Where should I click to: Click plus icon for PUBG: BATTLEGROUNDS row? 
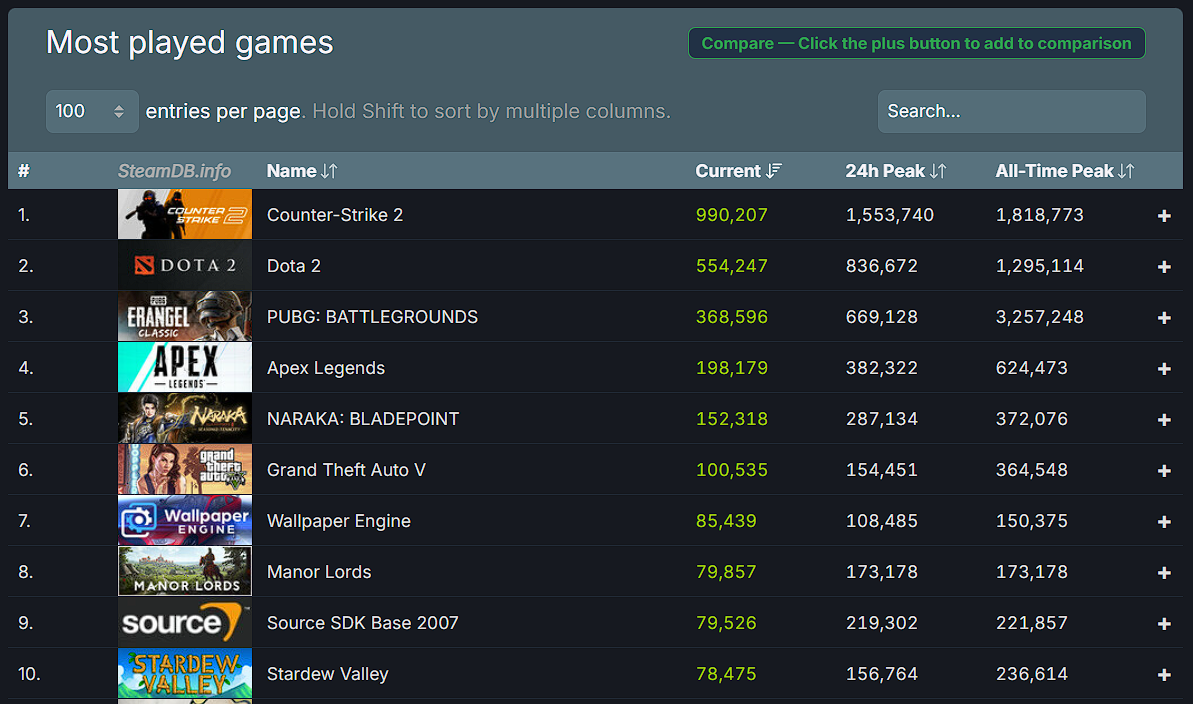(x=1163, y=317)
